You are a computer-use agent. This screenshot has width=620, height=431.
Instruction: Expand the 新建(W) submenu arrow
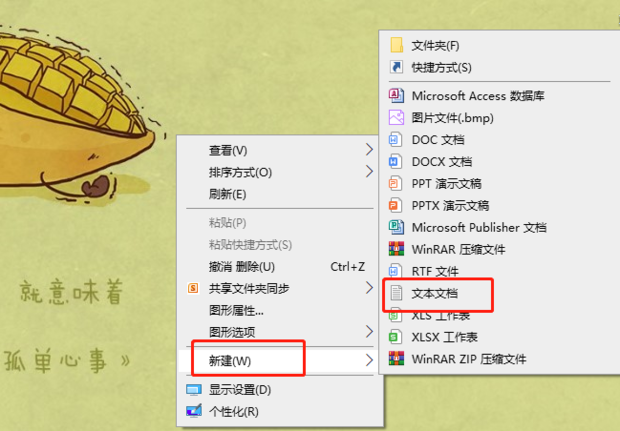tap(369, 360)
